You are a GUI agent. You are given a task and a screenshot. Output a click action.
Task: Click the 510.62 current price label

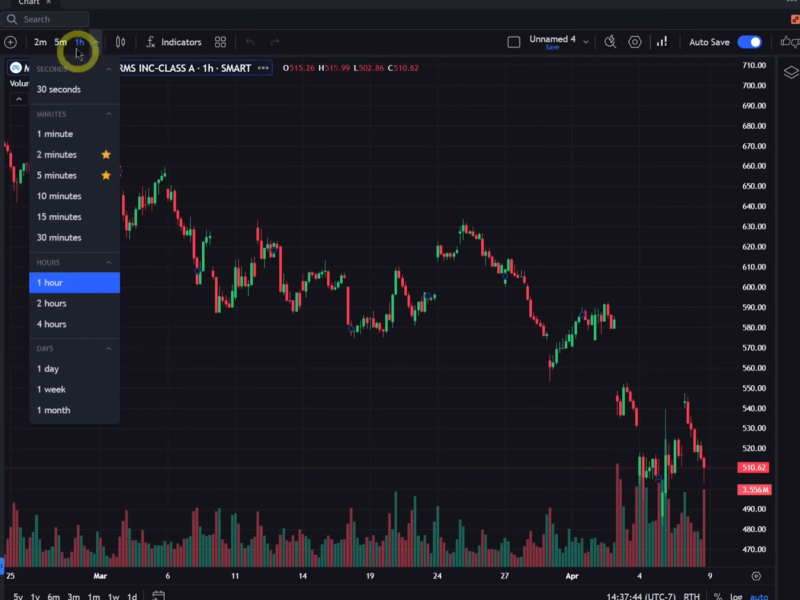pyautogui.click(x=752, y=468)
